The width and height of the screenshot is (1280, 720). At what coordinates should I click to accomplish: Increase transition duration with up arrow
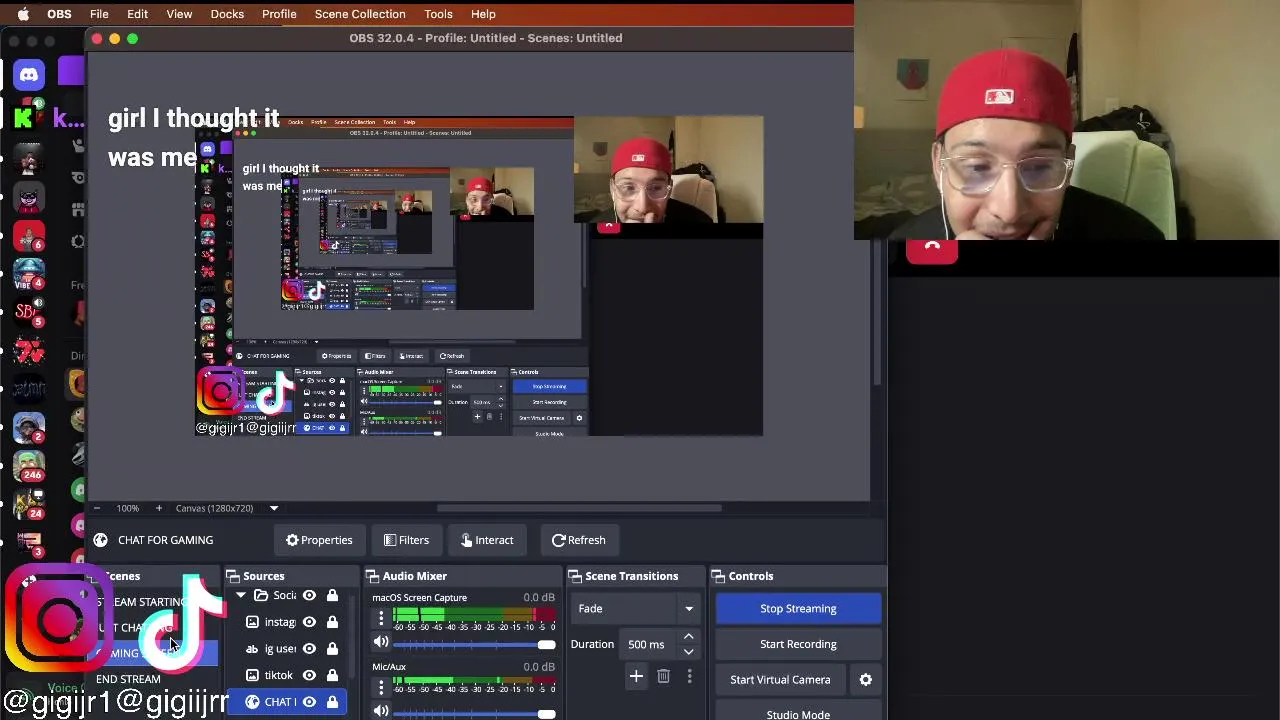point(688,637)
